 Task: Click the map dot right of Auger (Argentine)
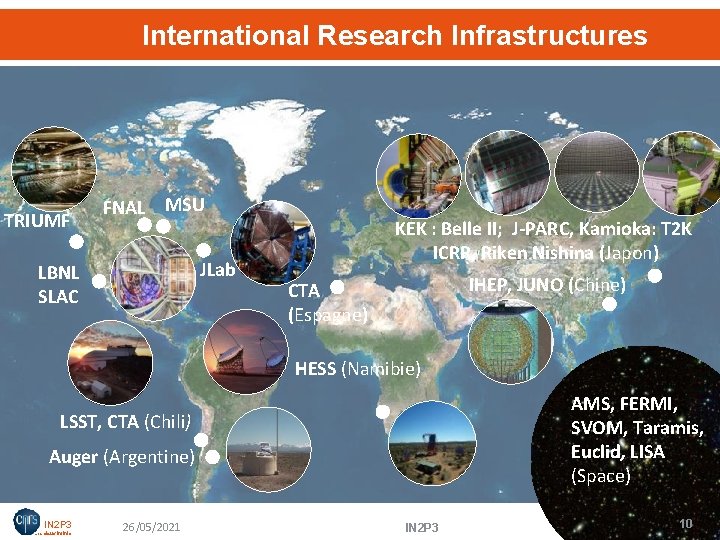[x=212, y=457]
